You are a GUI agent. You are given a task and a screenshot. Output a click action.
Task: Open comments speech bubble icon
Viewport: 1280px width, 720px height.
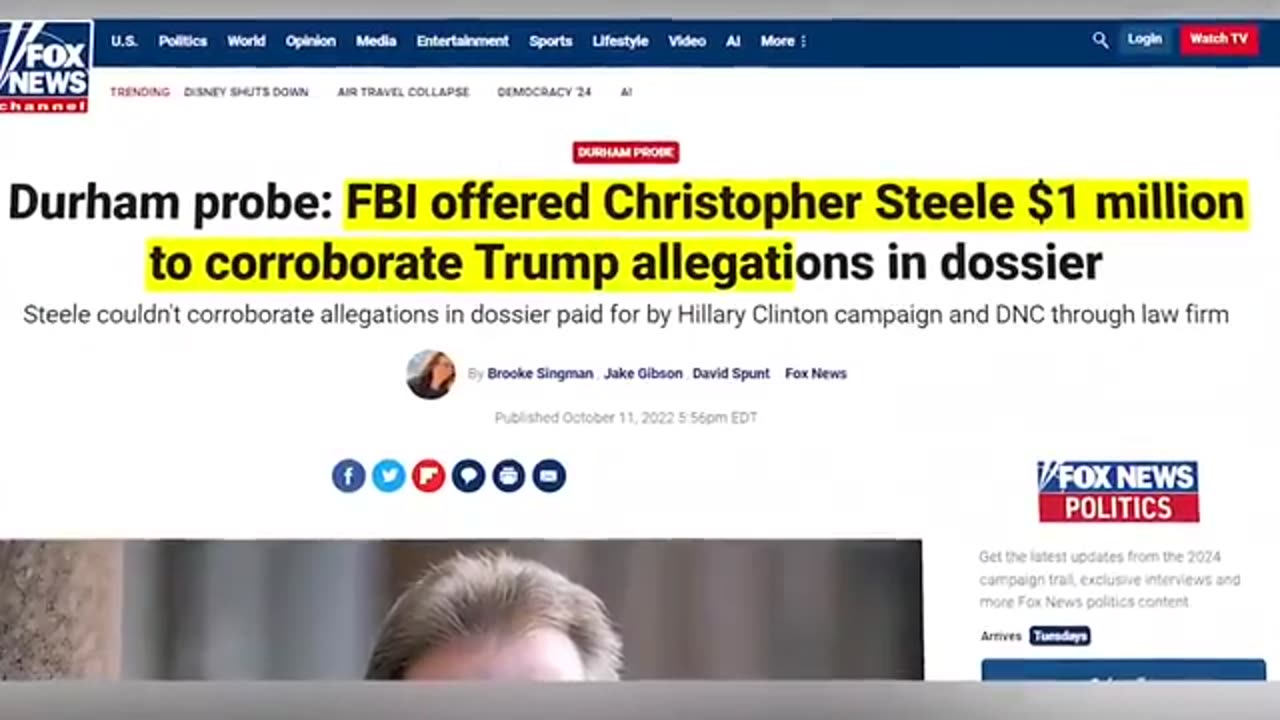coord(468,476)
